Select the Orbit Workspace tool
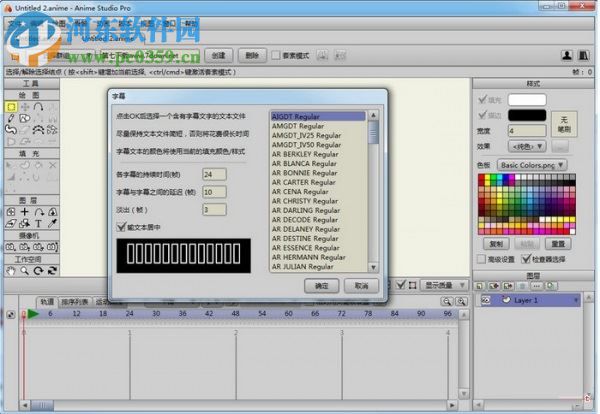Image resolution: width=600 pixels, height=414 pixels. click(x=52, y=271)
